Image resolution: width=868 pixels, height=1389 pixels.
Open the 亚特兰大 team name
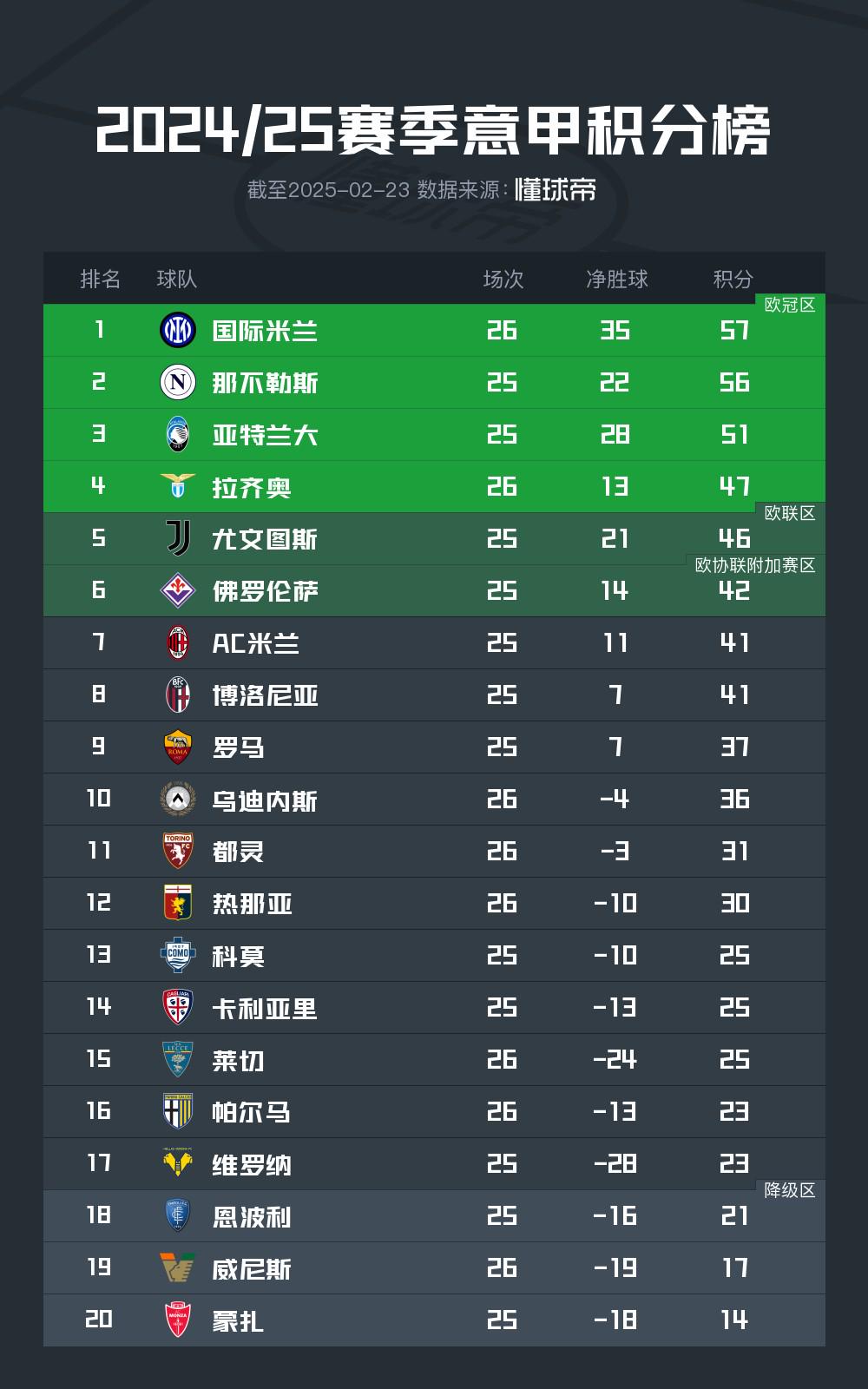(265, 435)
